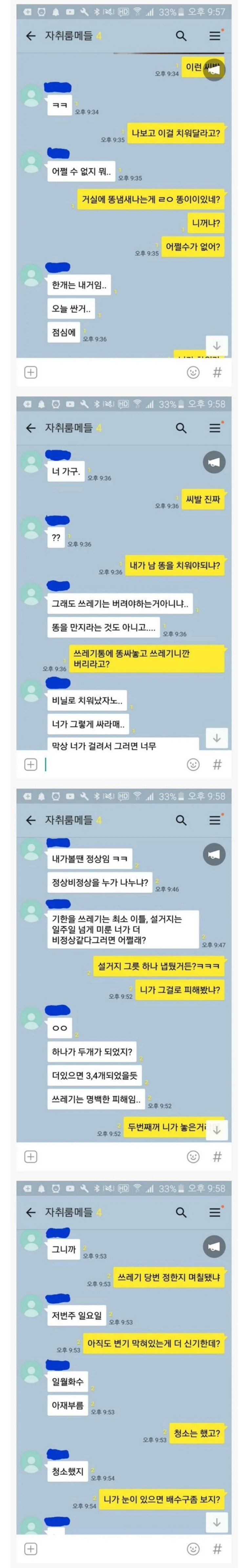This screenshot has height=1568, width=248.
Task: Tap megaphone notice icon beside '그니까' message
Action: 214,1247
